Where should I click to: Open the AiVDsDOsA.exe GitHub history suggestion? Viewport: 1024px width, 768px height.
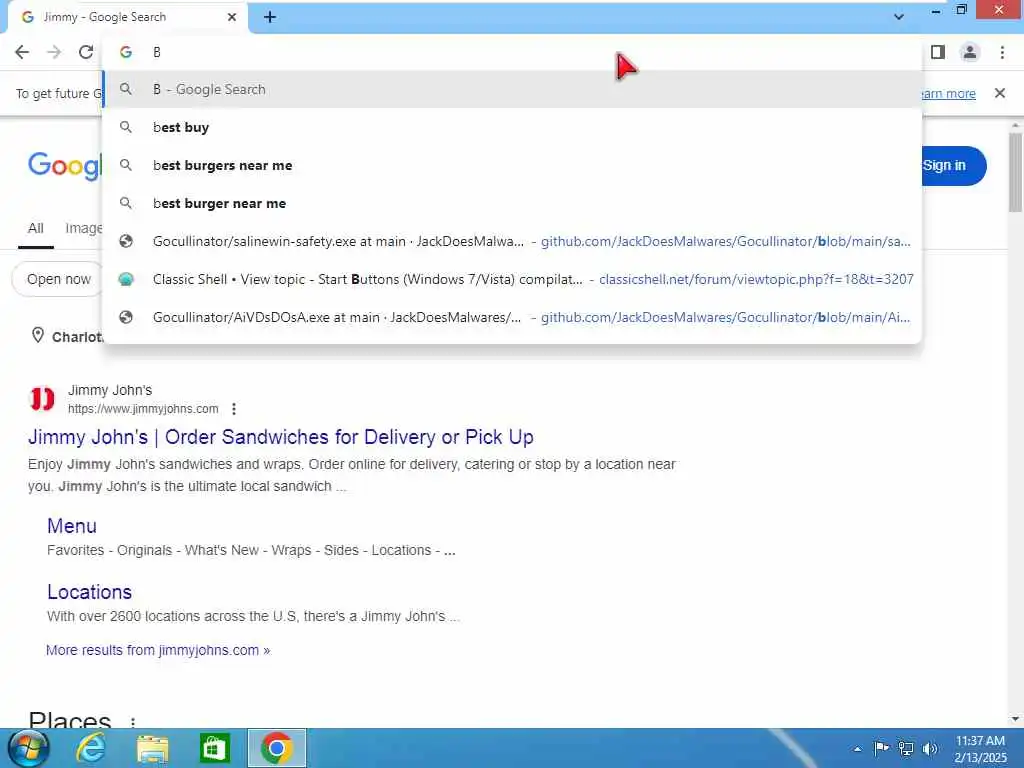(513, 317)
